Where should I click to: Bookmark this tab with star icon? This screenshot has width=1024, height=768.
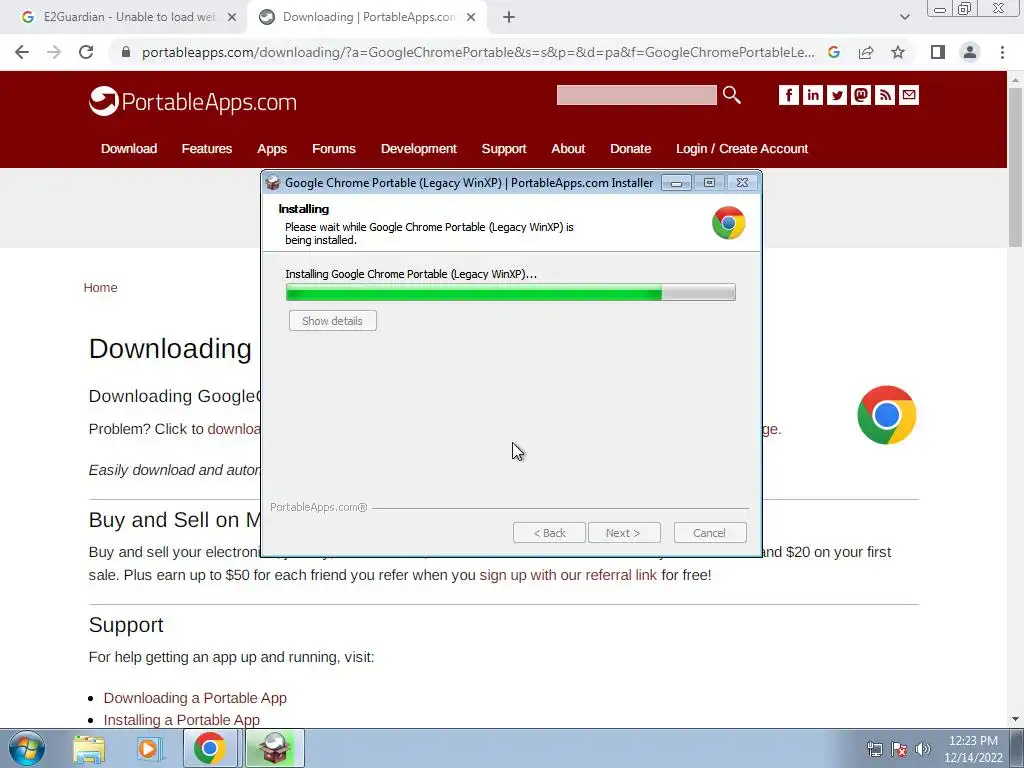click(x=898, y=52)
